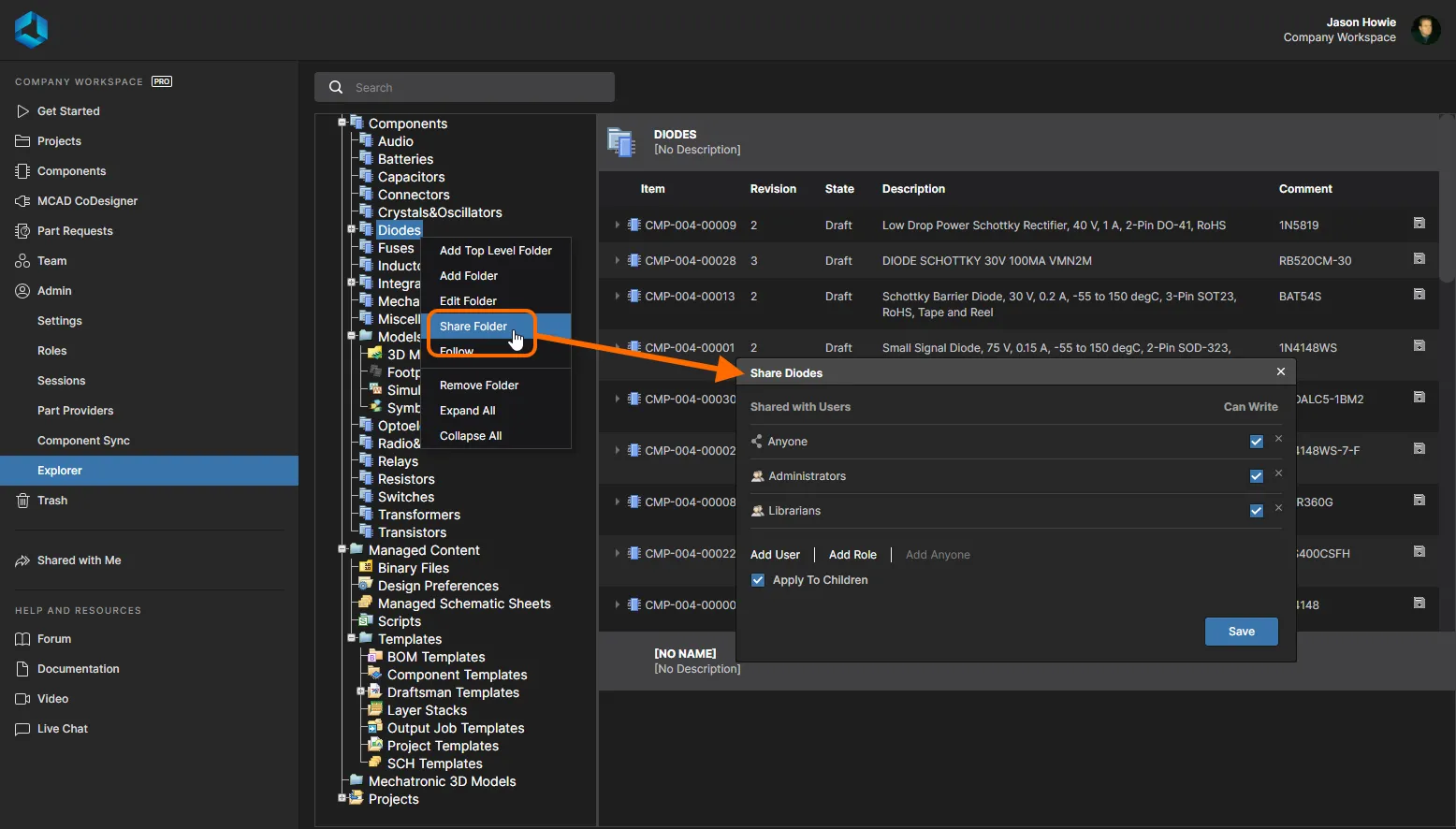1456x829 pixels.
Task: Choose Share Folder from context menu
Action: pyautogui.click(x=473, y=327)
